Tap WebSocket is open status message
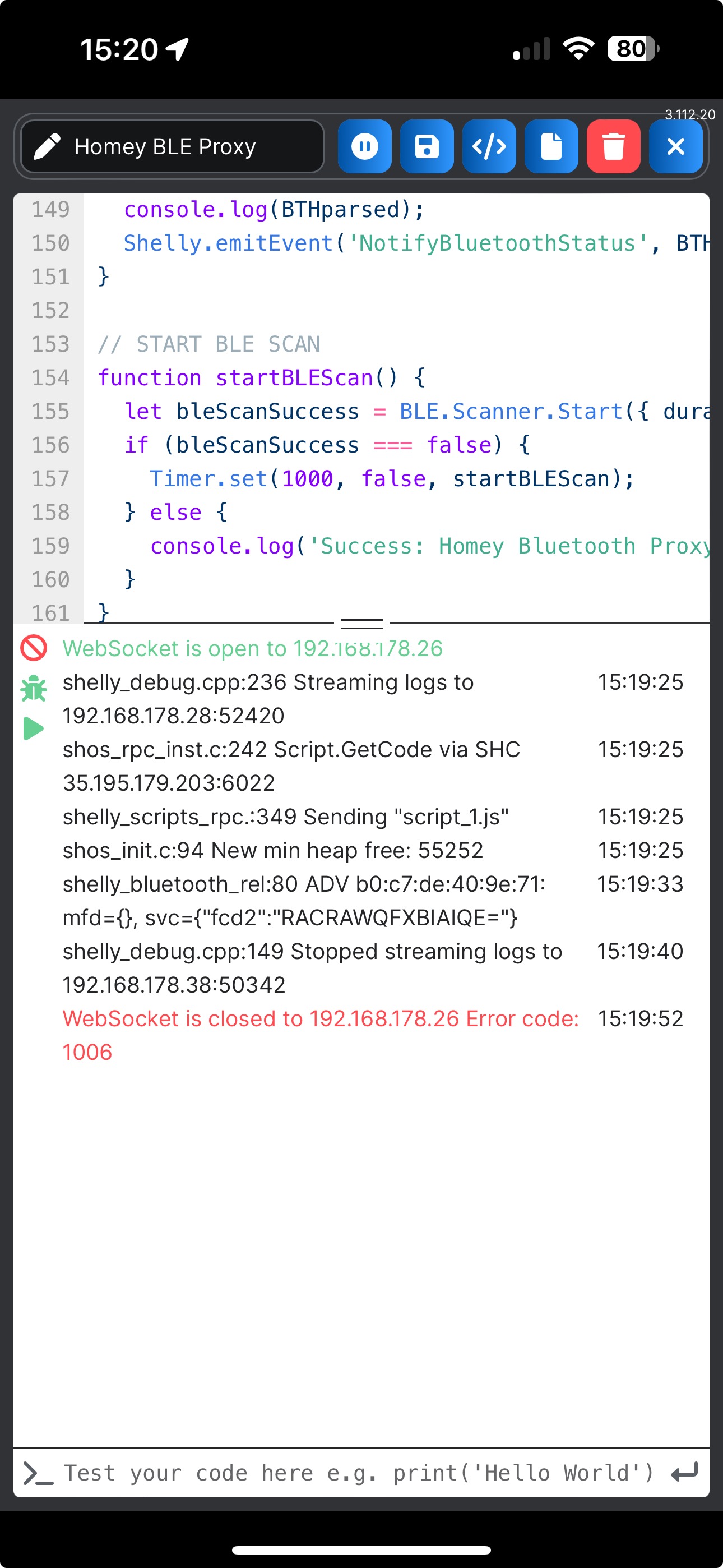This screenshot has width=723, height=1568. (x=253, y=648)
